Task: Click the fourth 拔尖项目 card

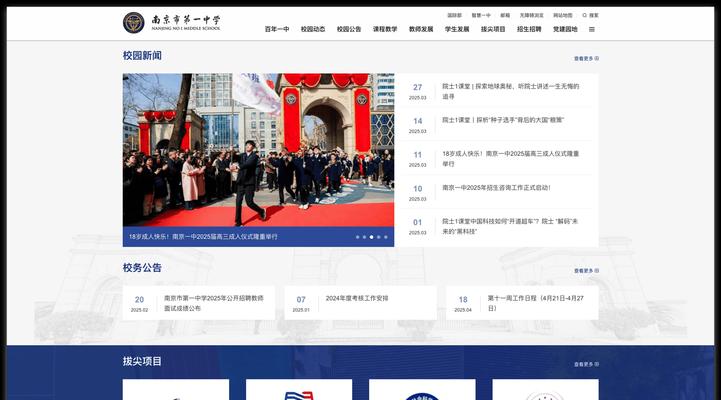Action: (545, 389)
